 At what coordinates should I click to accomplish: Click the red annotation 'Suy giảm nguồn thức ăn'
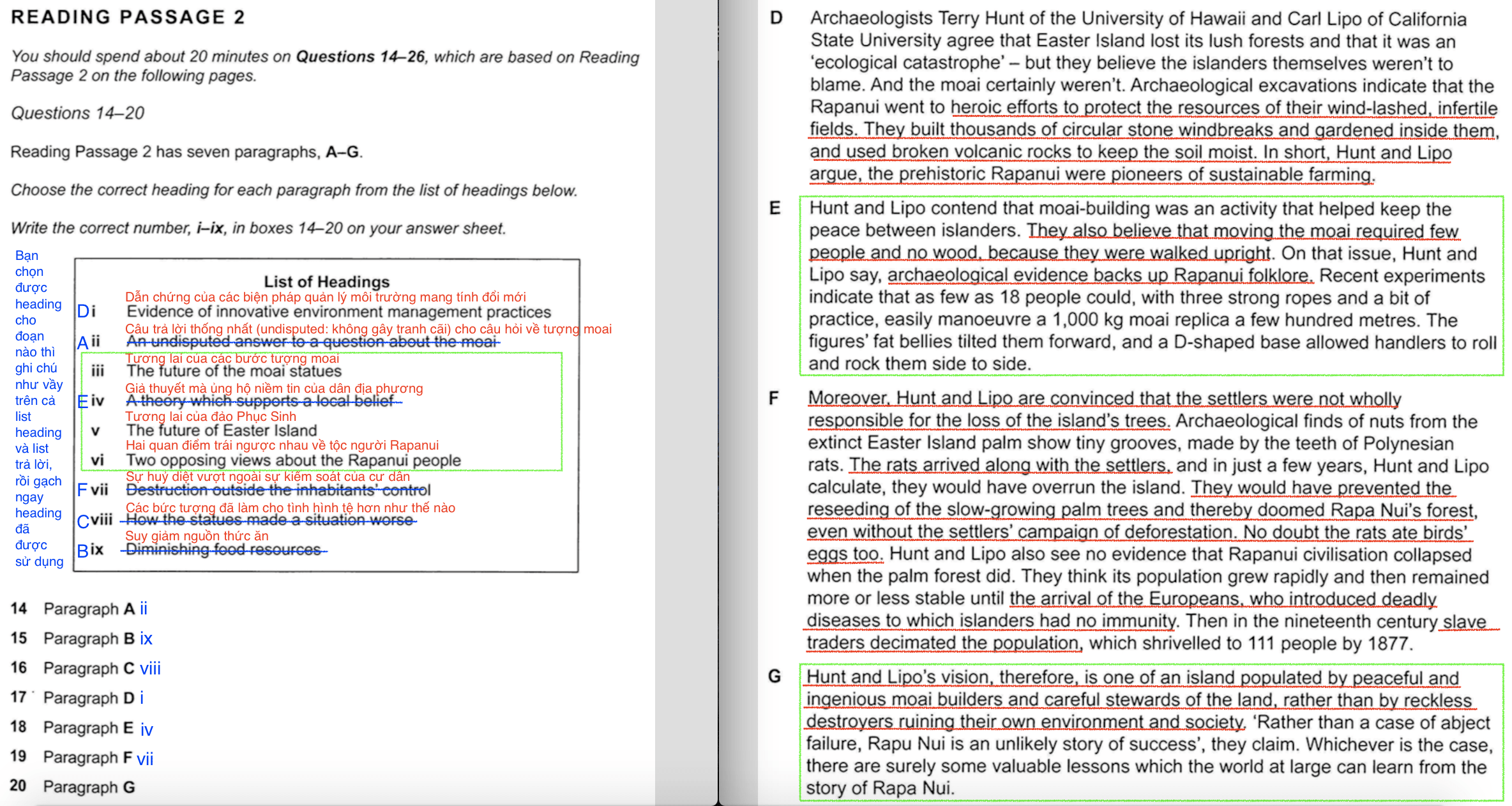point(197,536)
